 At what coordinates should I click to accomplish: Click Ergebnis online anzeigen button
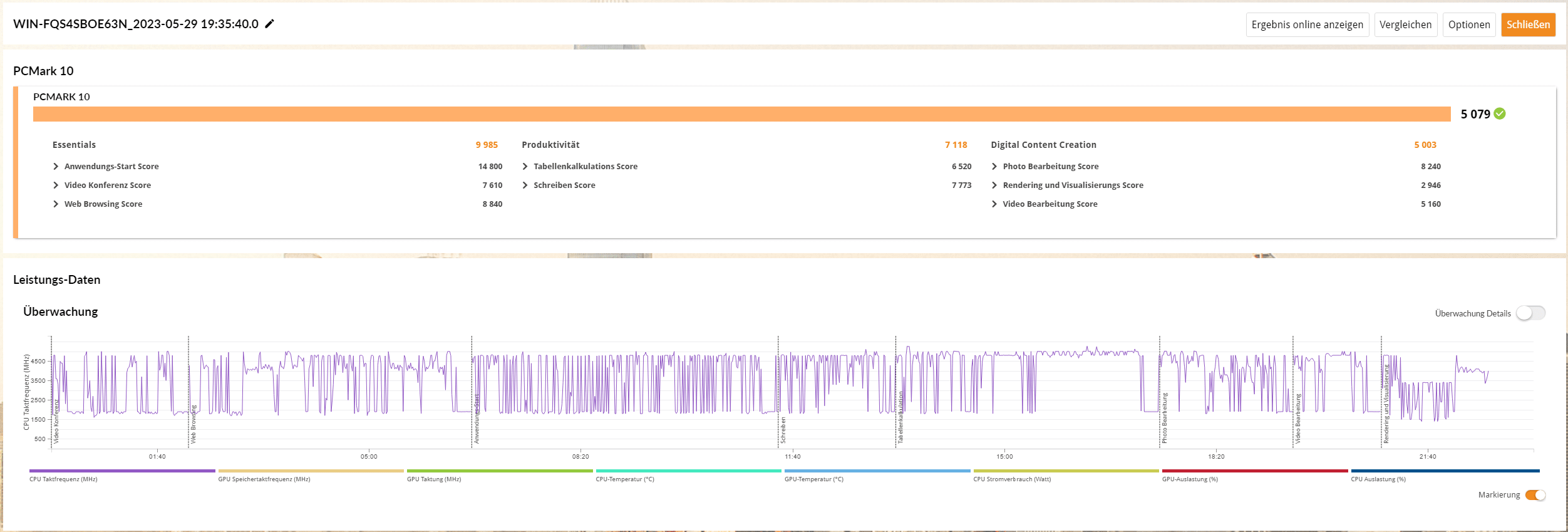(1307, 25)
